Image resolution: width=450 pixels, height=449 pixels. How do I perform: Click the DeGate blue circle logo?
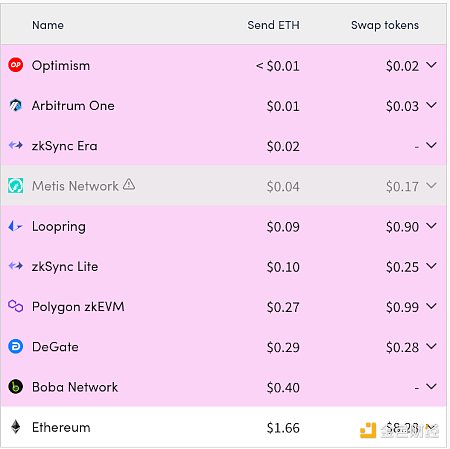coord(15,346)
